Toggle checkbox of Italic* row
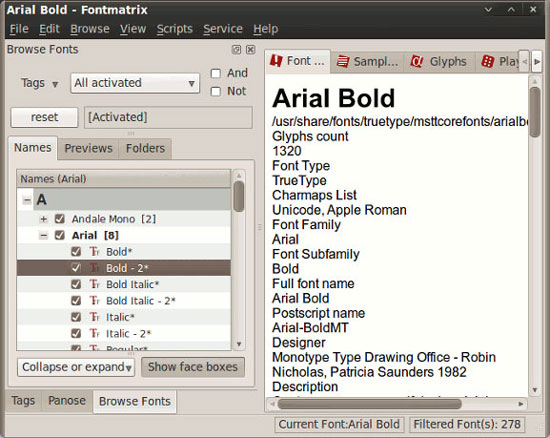This screenshot has height=438, width=550. (x=76, y=317)
